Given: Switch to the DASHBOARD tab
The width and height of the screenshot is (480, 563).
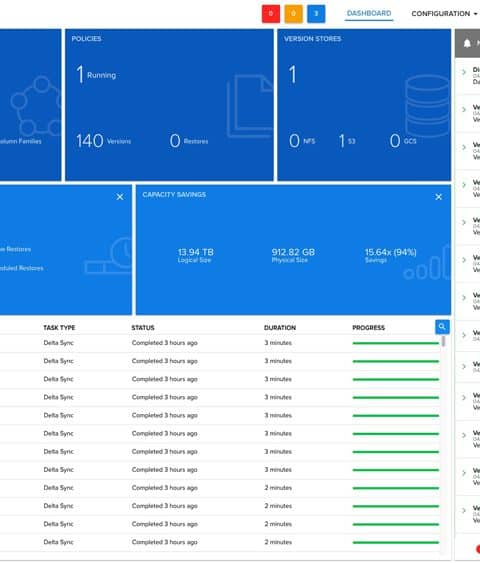Looking at the screenshot, I should pos(369,14).
